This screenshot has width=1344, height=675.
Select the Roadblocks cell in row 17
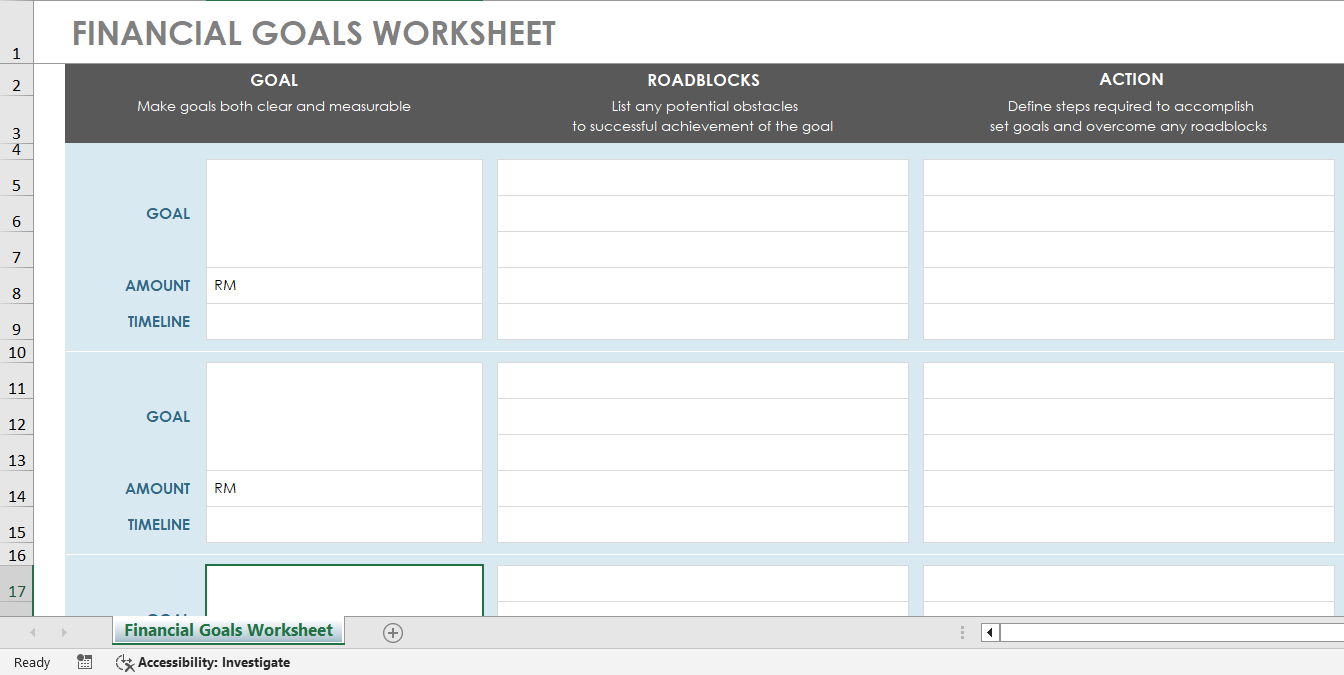coord(703,584)
